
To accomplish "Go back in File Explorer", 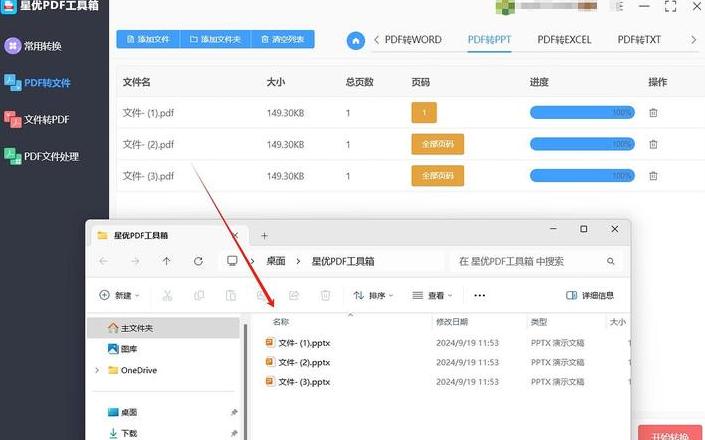I will [104, 261].
